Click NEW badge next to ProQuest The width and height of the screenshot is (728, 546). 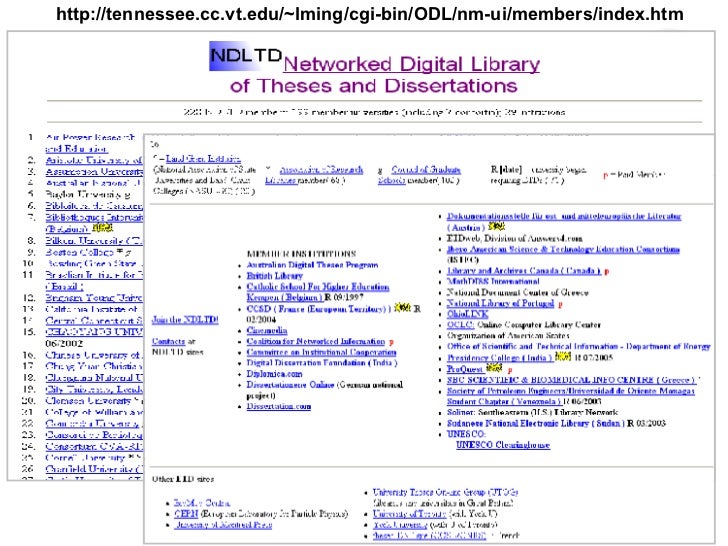(x=494, y=368)
